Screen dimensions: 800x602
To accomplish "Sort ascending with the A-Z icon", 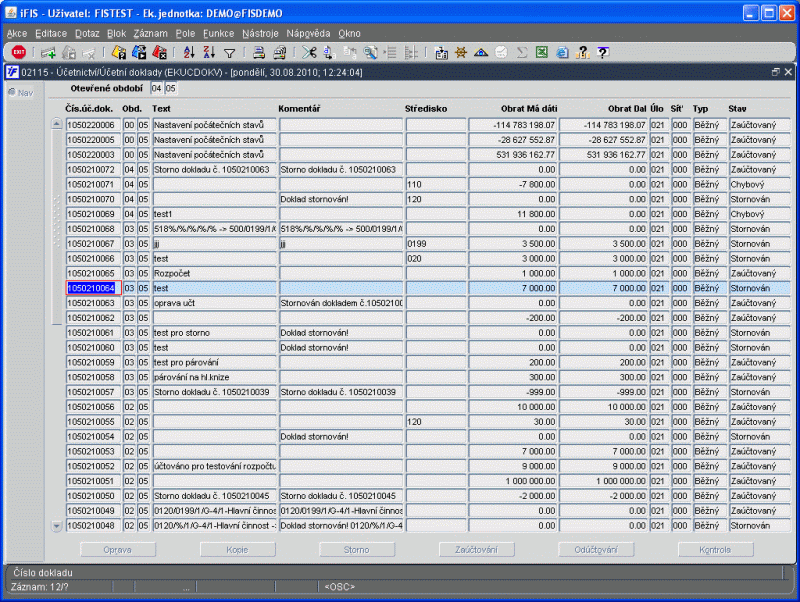I will tap(189, 52).
